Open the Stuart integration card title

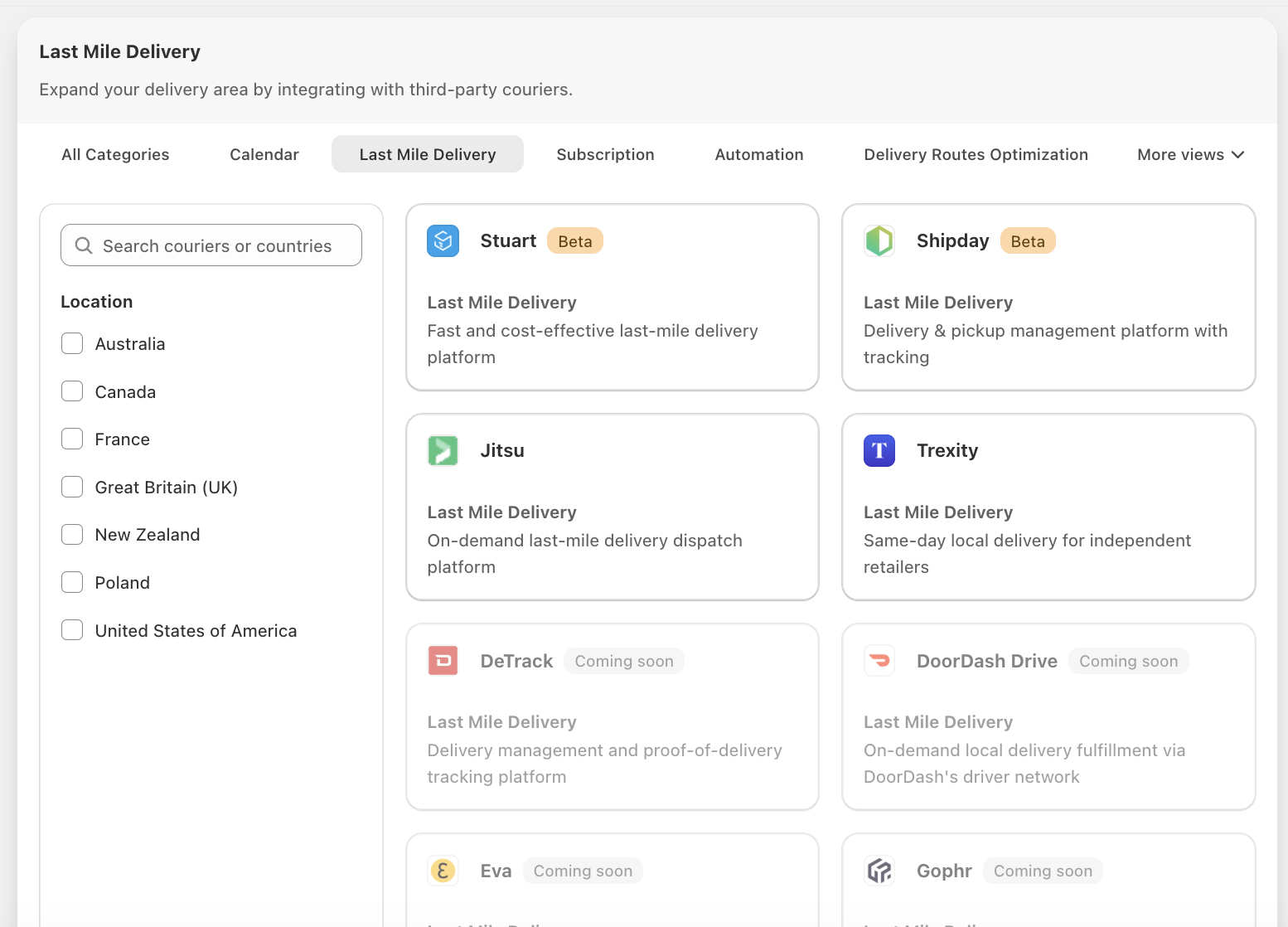tap(508, 241)
